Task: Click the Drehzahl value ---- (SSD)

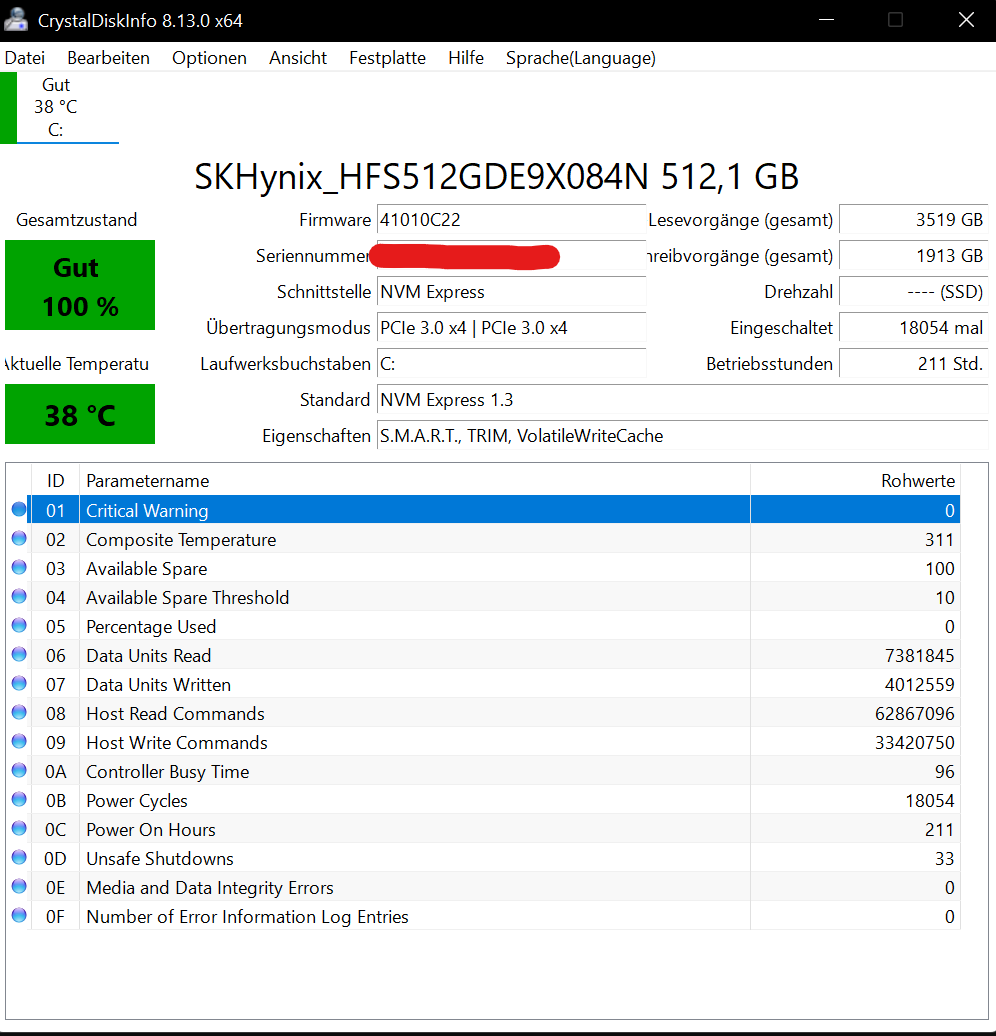Action: click(913, 292)
